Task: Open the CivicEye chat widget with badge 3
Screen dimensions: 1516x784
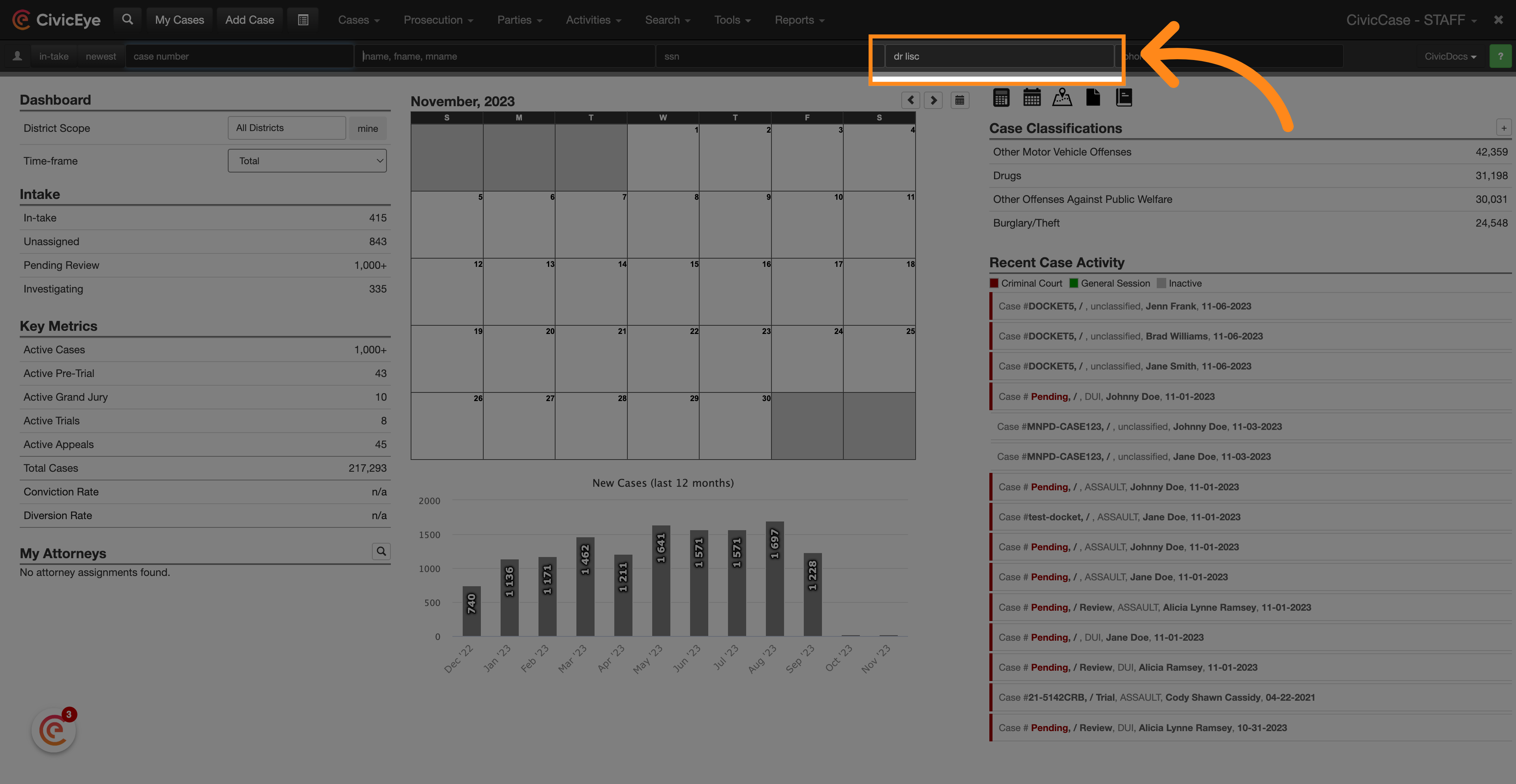Action: pos(54,730)
